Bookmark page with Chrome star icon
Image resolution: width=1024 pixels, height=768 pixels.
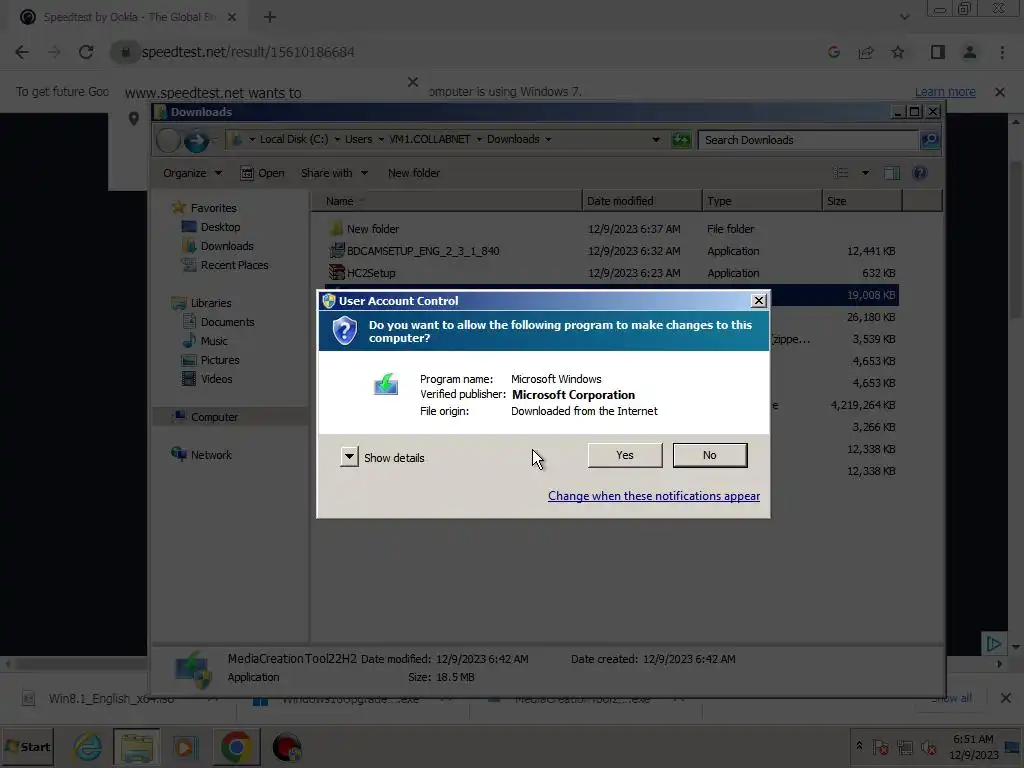pos(898,52)
